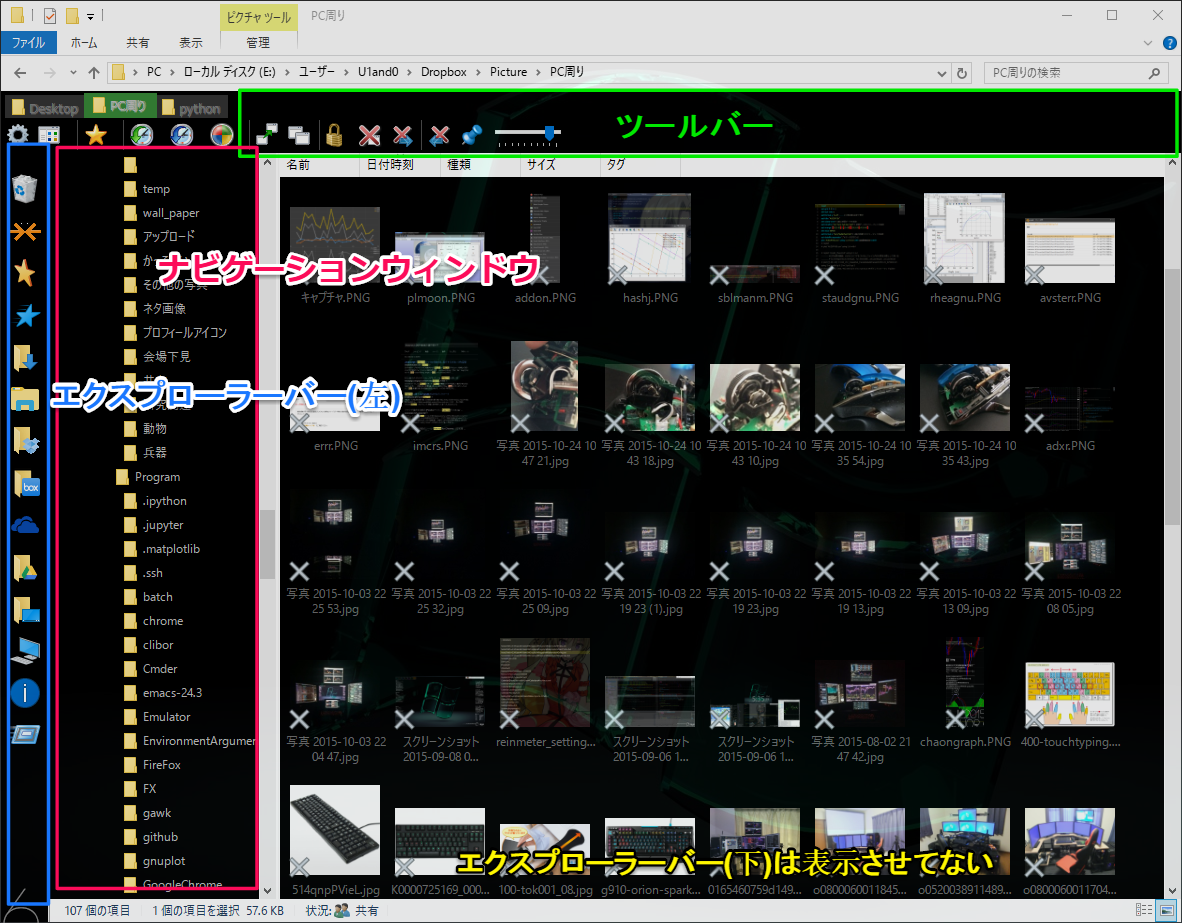This screenshot has height=923, width=1182.
Task: Open the quick access toolbar customize dropdown
Action: tap(90, 16)
